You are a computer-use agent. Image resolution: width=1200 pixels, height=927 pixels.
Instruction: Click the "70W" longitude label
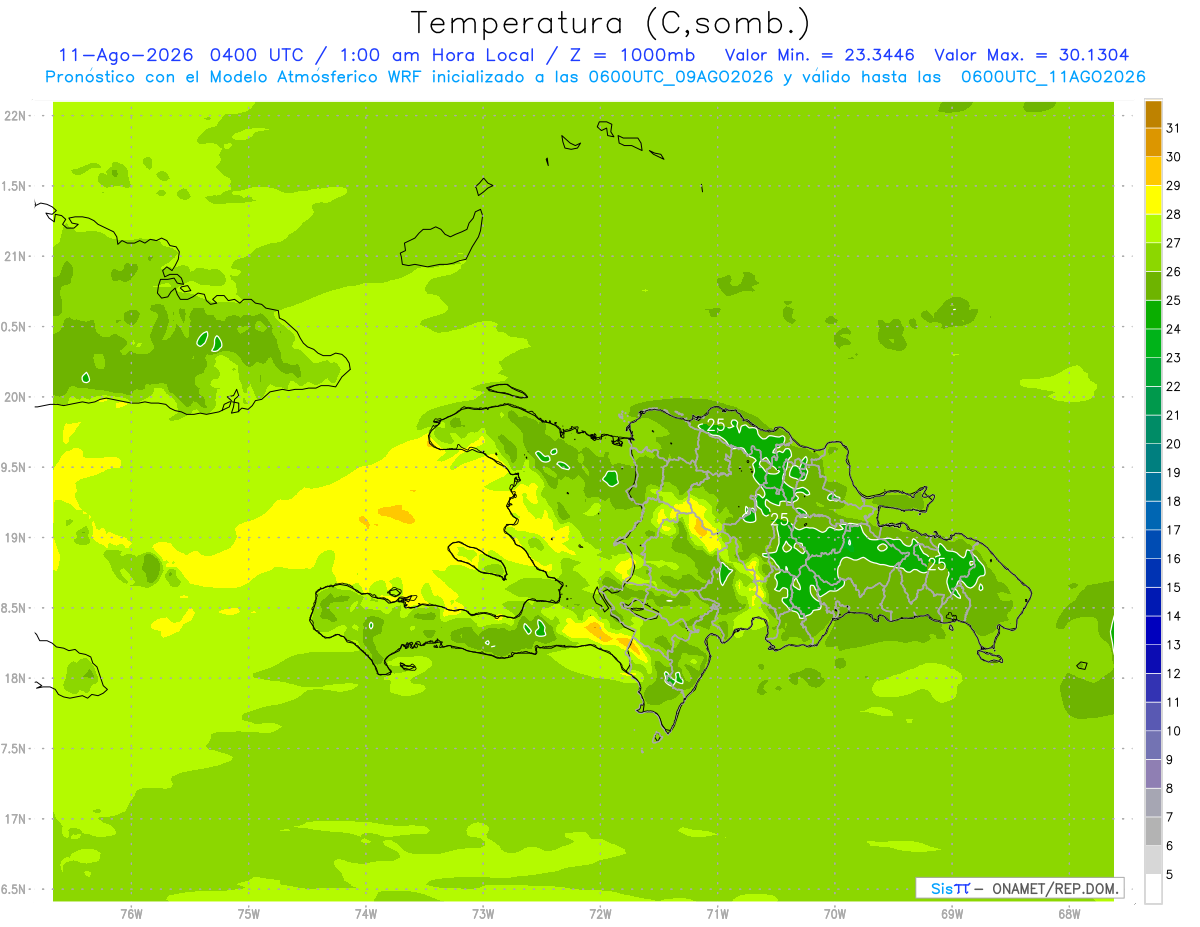[x=835, y=914]
